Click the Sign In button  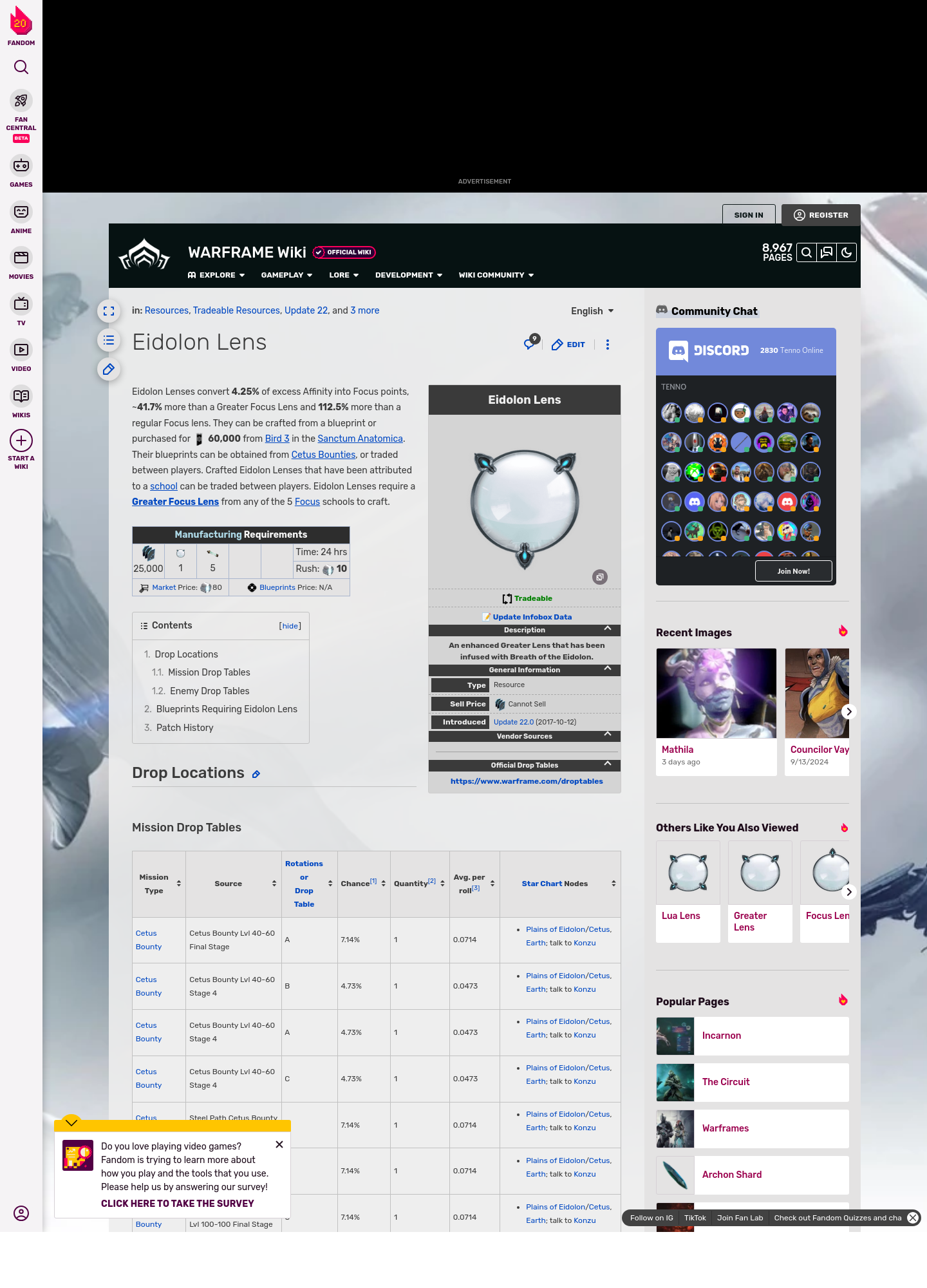749,215
